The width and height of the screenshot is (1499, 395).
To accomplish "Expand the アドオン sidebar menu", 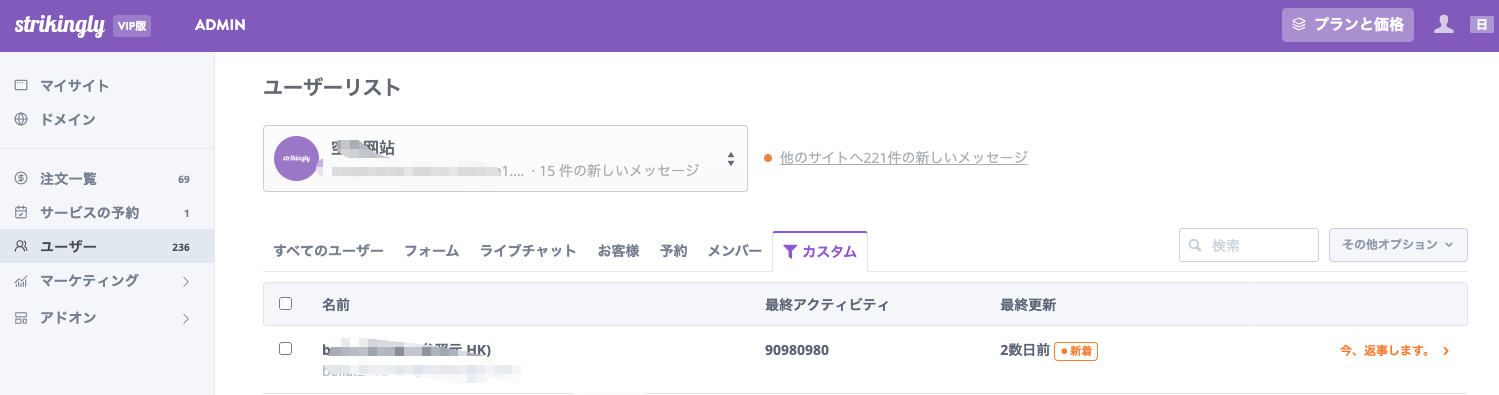I will [x=186, y=318].
